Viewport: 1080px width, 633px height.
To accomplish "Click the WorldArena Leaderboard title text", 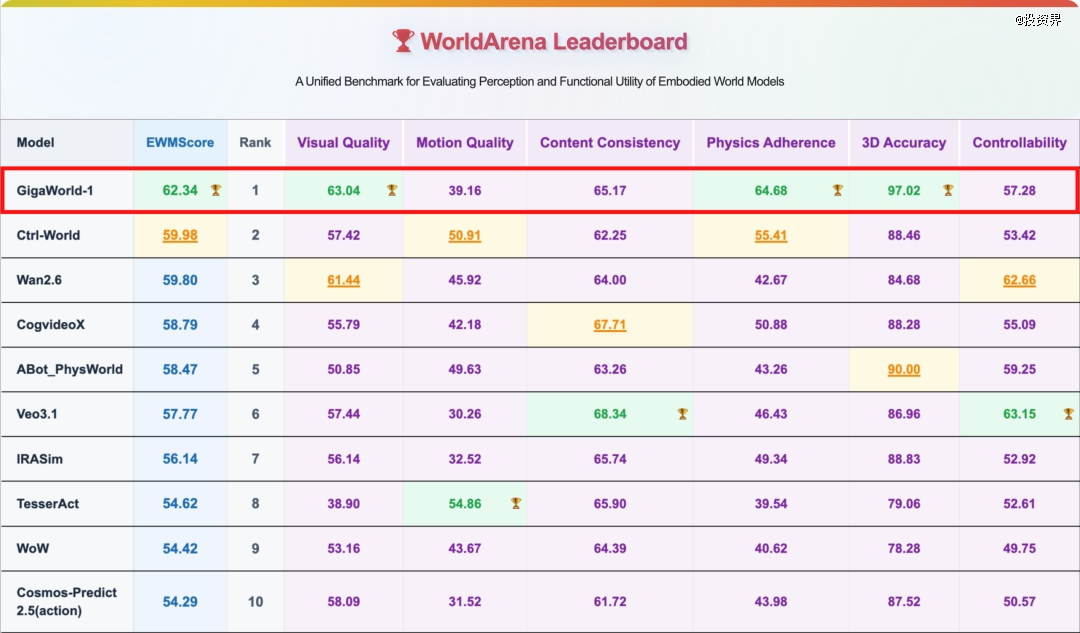I will pyautogui.click(x=554, y=41).
